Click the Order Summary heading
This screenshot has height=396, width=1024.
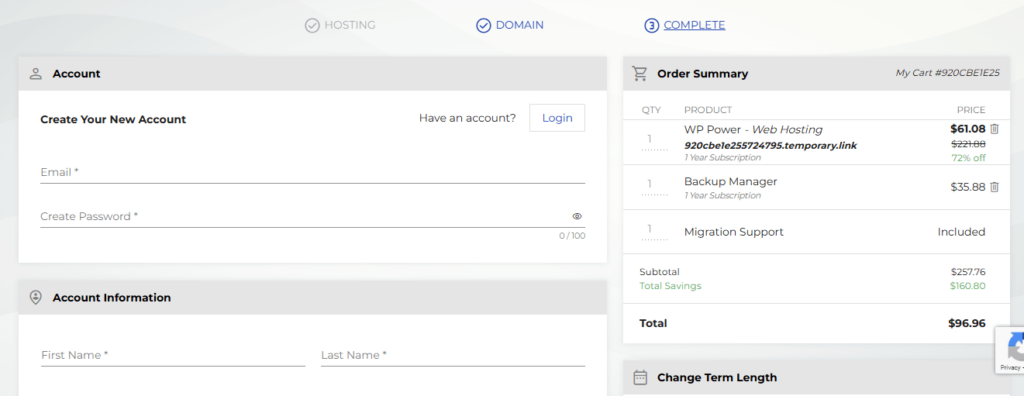[x=703, y=74]
